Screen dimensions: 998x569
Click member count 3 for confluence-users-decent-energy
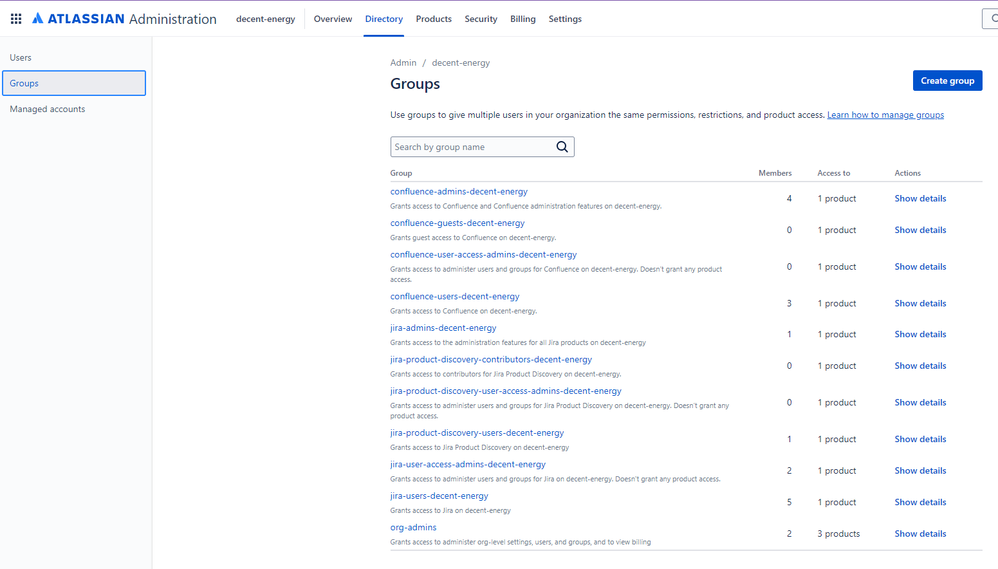[789, 304]
